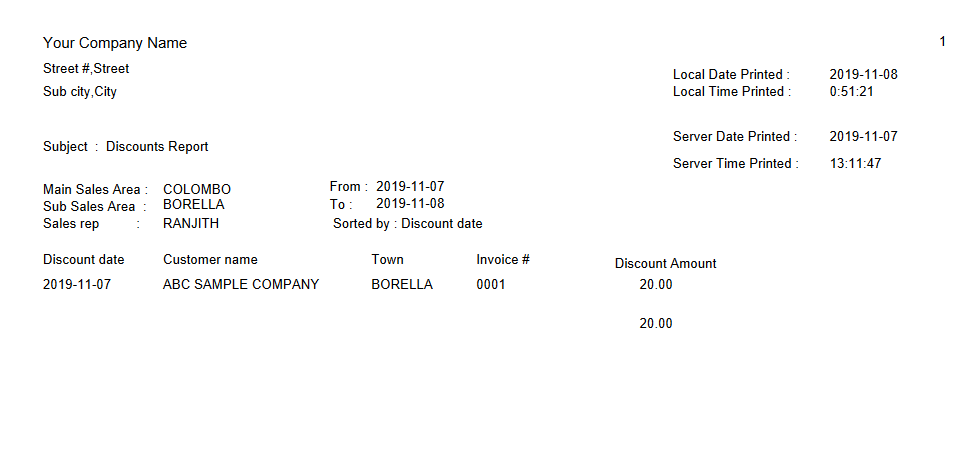Viewport: 960px width, 453px height.
Task: Select the Discounts Report subject text
Action: [157, 147]
